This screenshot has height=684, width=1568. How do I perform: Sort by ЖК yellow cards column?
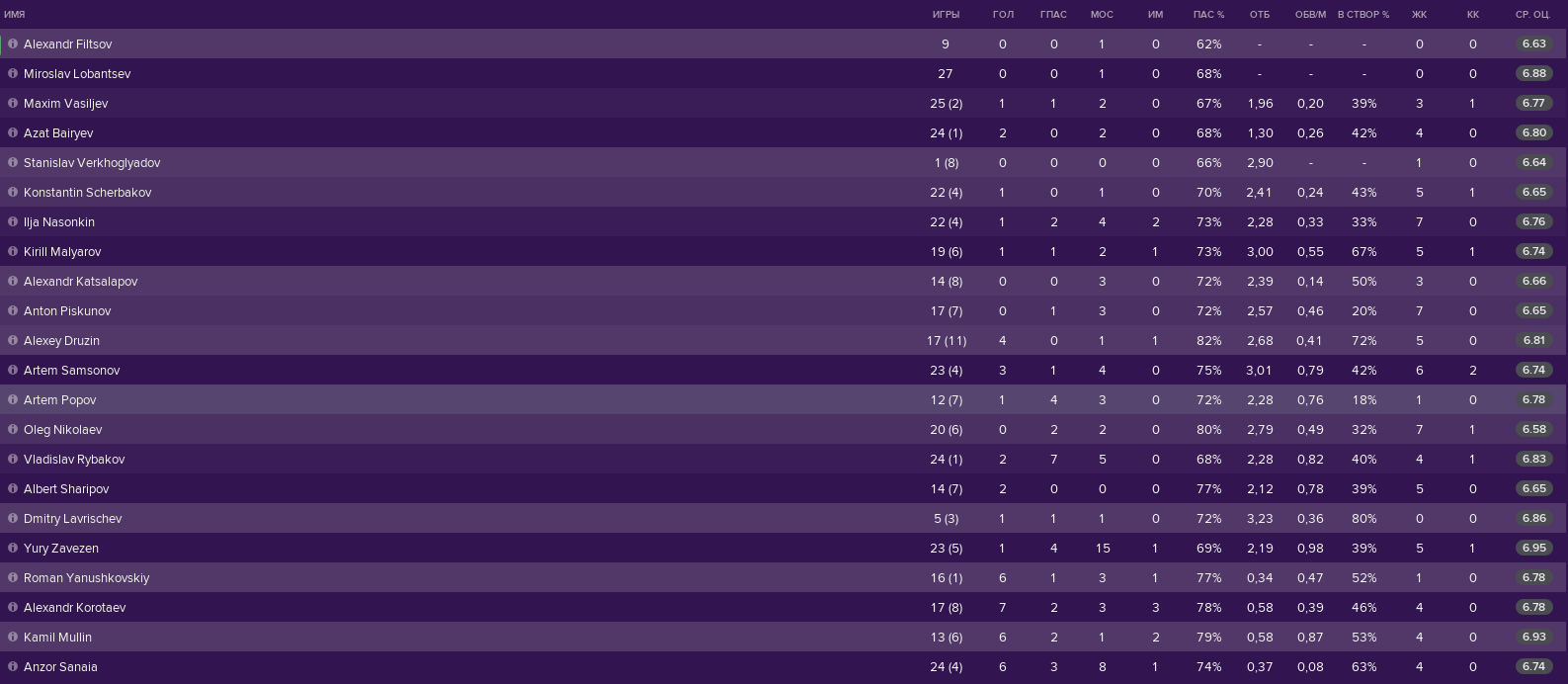(1420, 15)
